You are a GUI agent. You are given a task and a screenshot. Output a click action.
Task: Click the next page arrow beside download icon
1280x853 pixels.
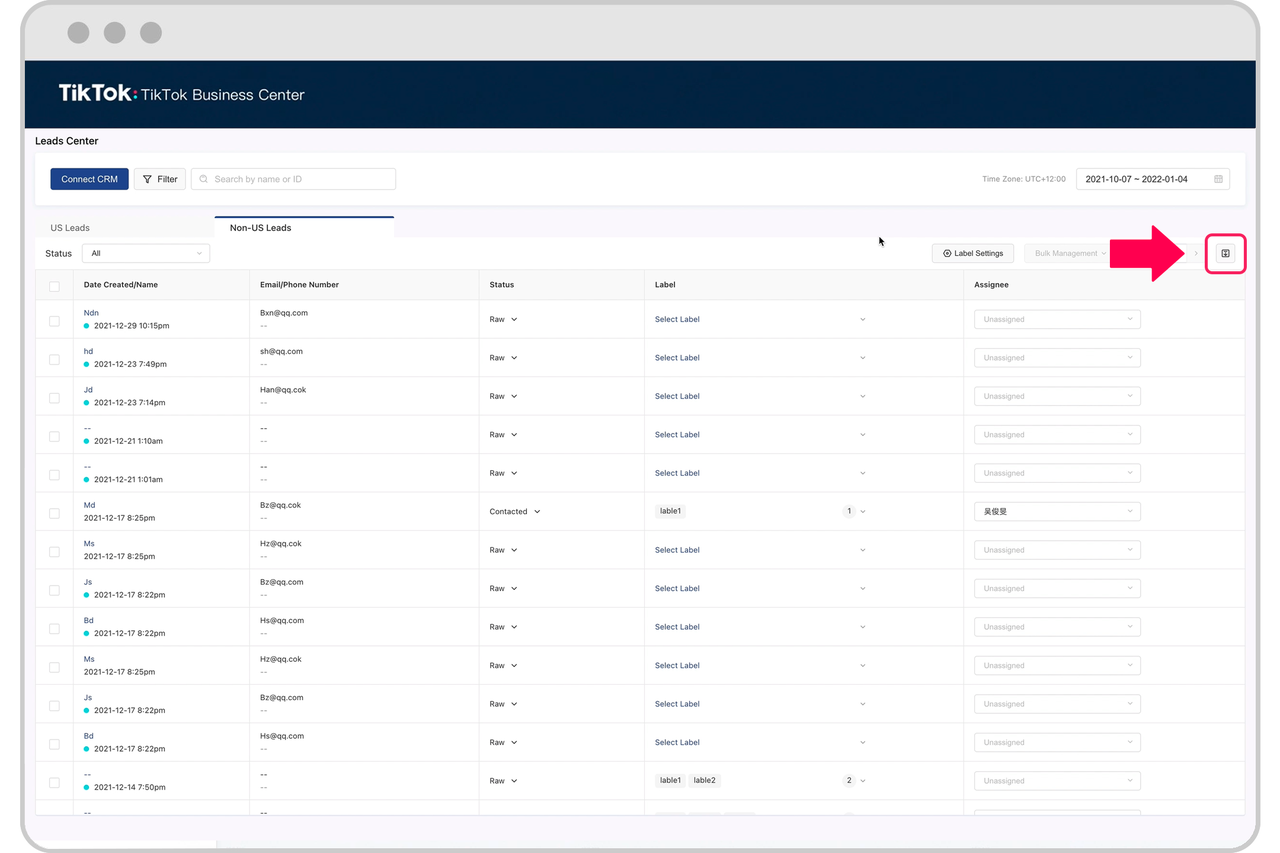[1196, 254]
